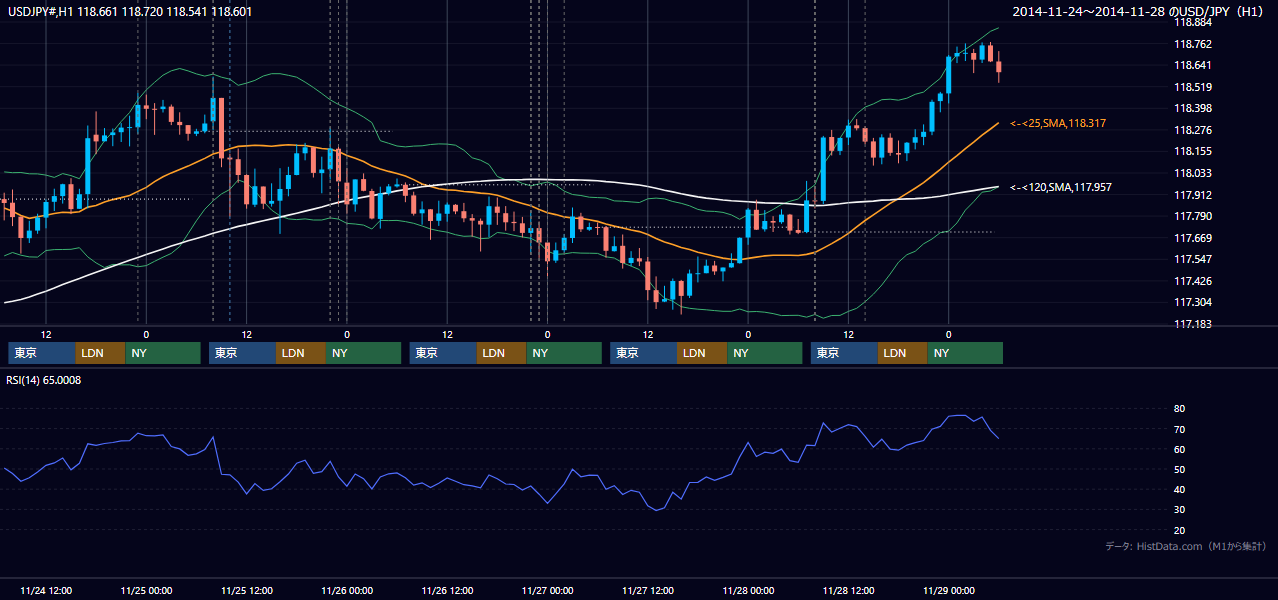The width and height of the screenshot is (1278, 600).
Task: Click the 11/29 00:00 time label
Action: (949, 590)
